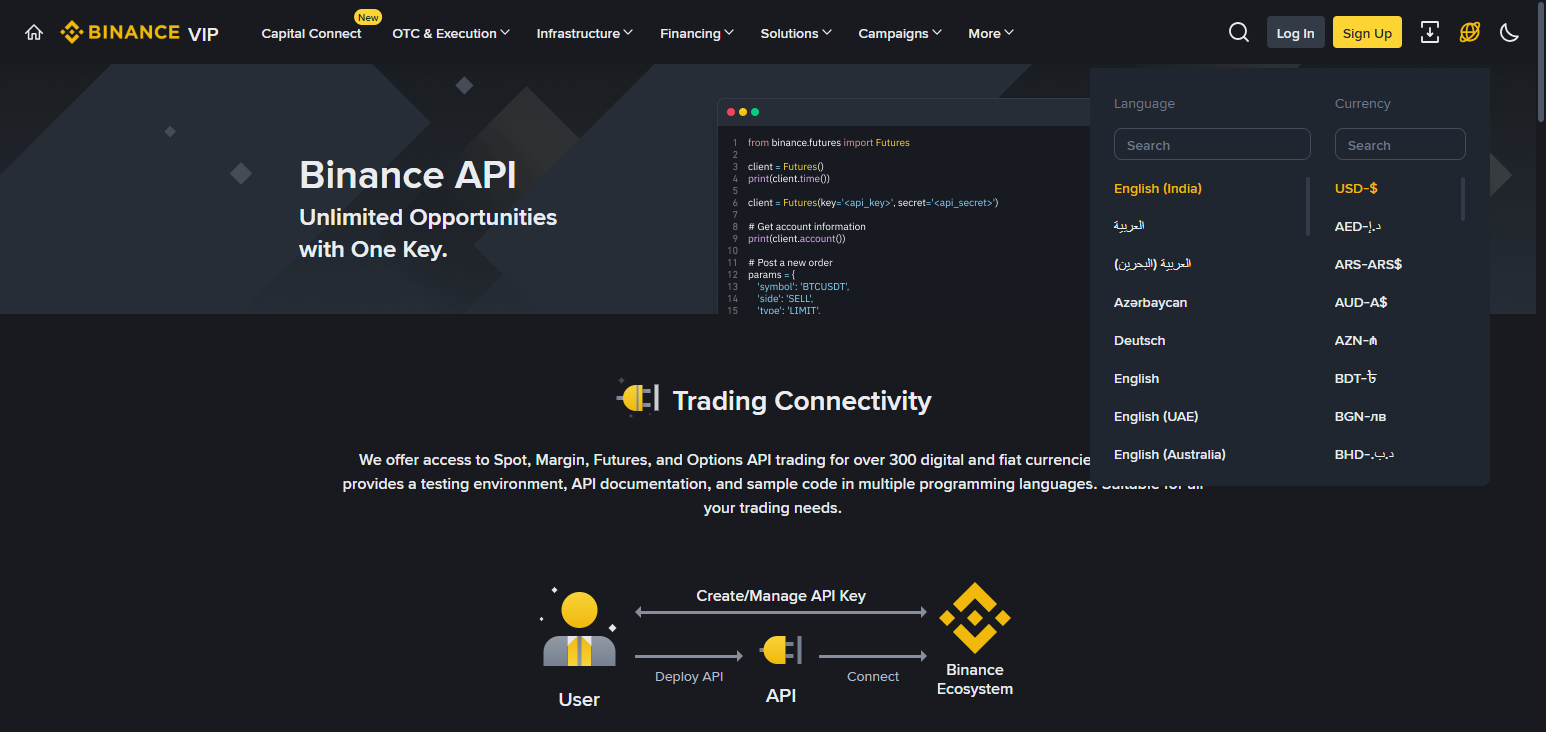Click the currency list scrollbar
1546x732 pixels.
1463,199
